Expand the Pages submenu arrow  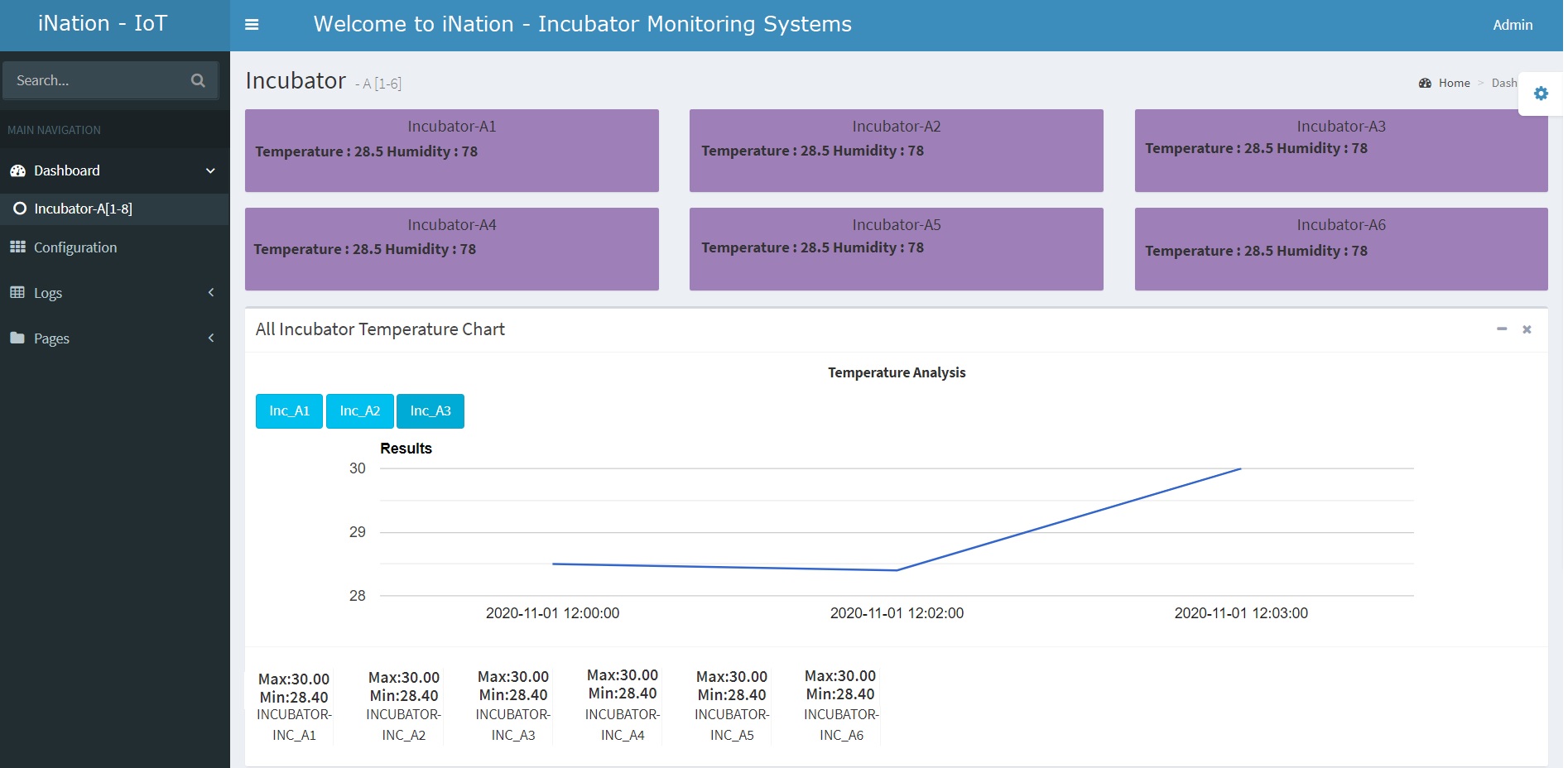(x=210, y=338)
